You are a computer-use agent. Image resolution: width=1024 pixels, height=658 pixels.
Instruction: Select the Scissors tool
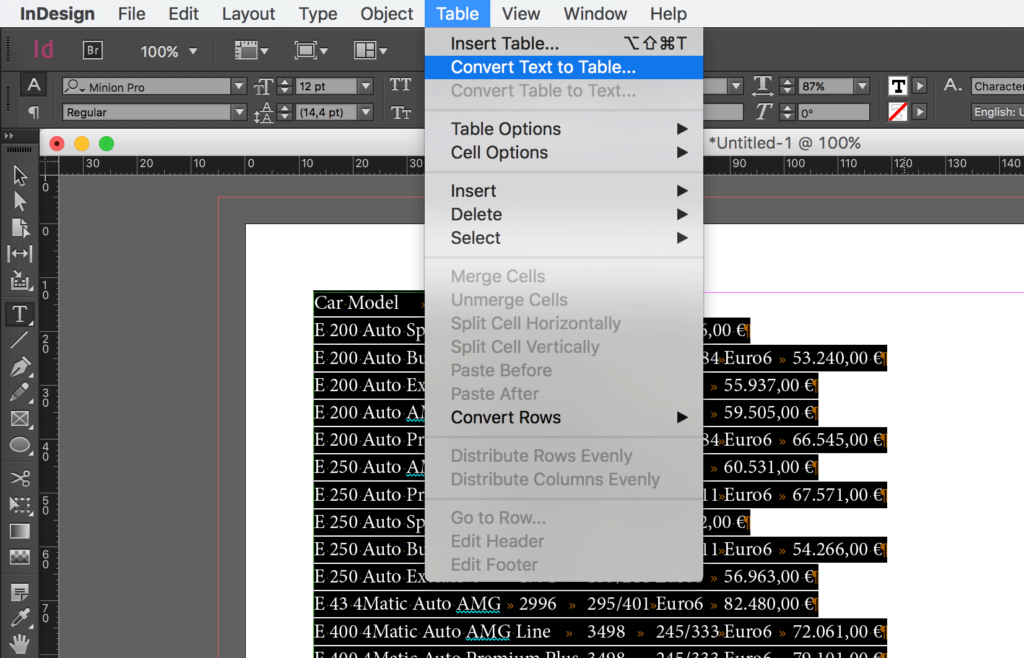coord(20,478)
